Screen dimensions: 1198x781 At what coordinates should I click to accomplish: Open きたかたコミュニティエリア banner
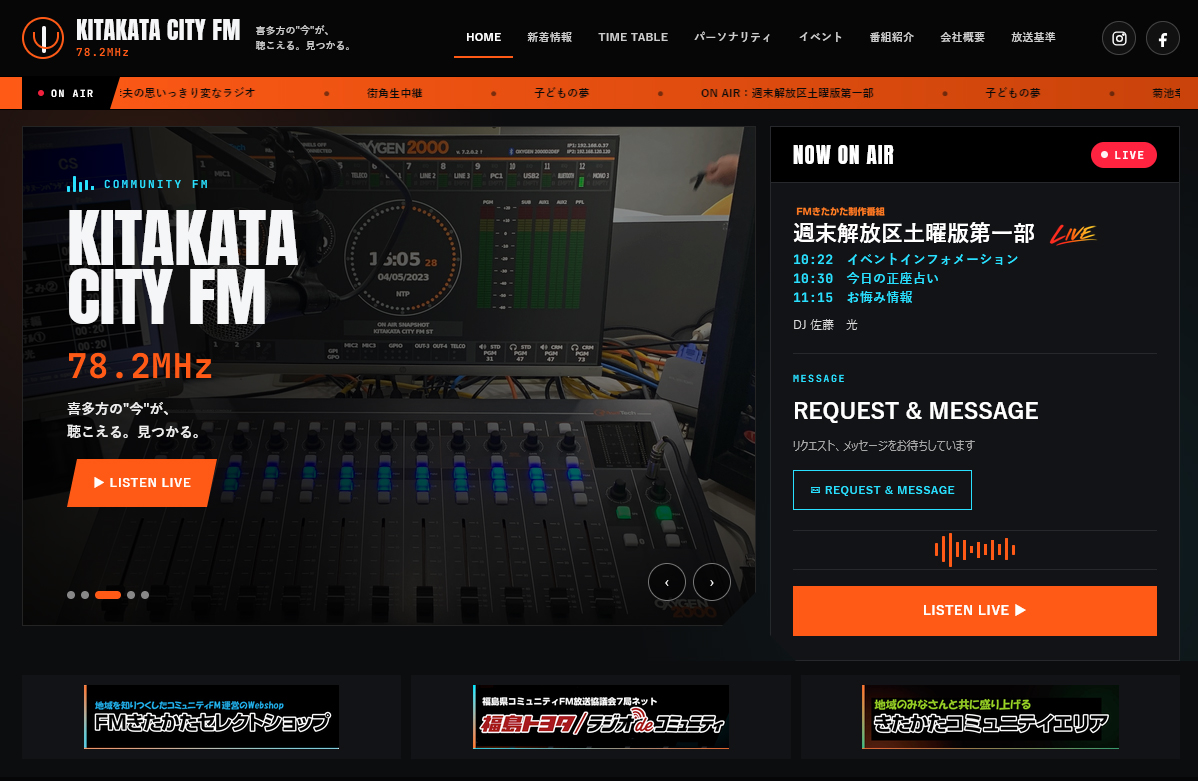click(x=990, y=717)
